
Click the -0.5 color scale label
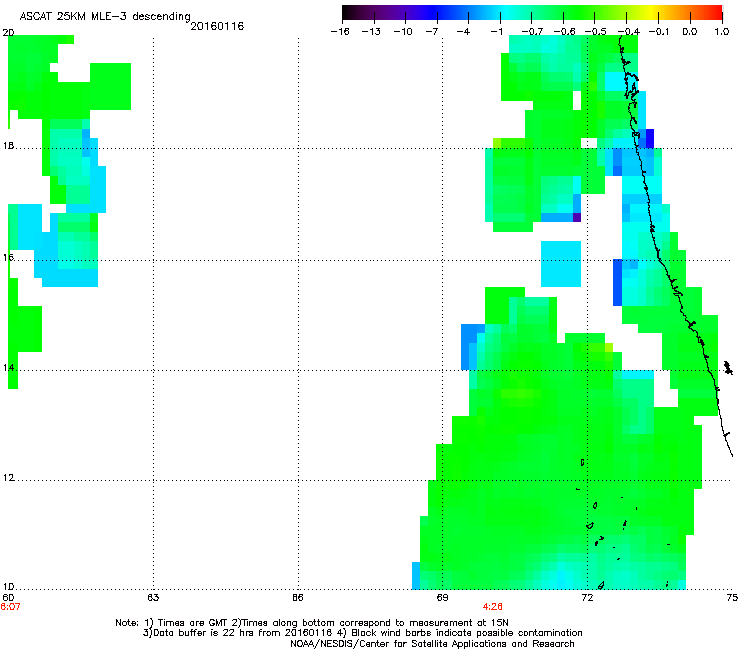[596, 32]
